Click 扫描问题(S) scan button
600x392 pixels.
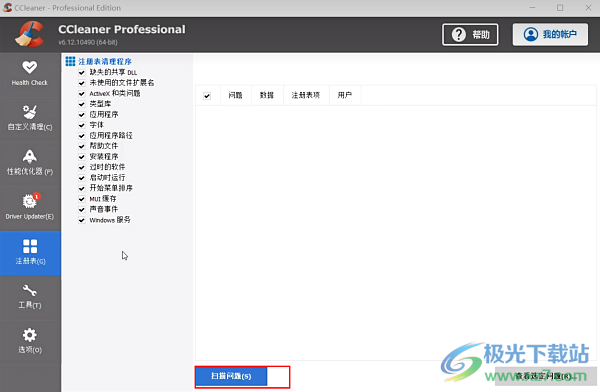point(231,376)
